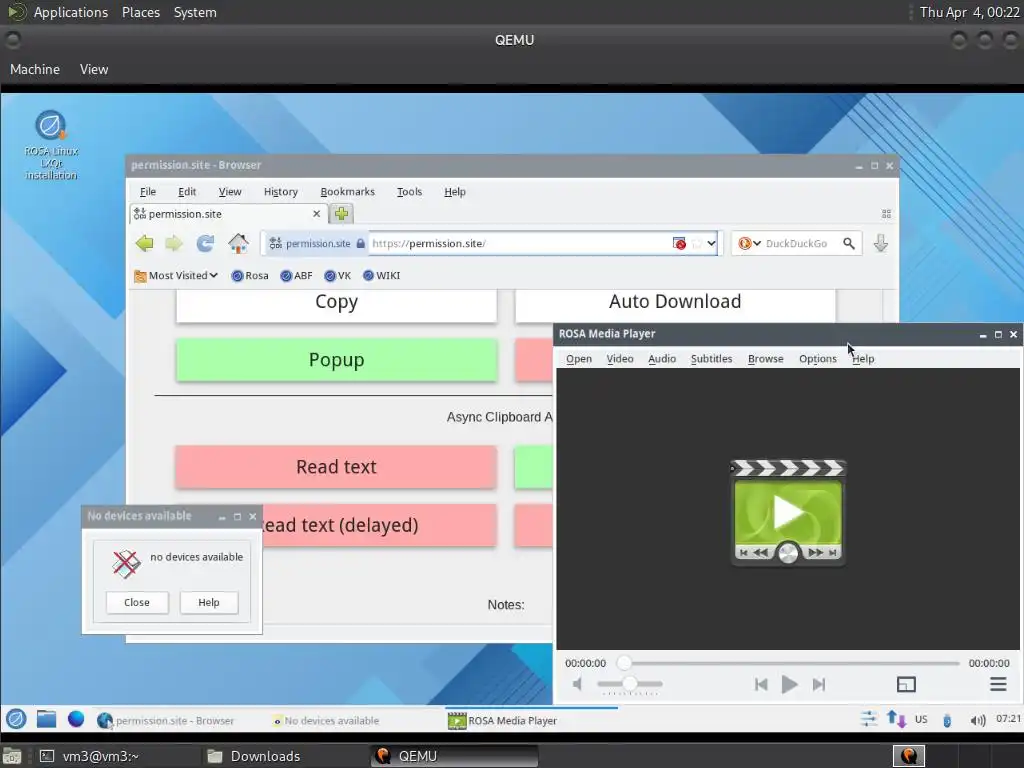Viewport: 1024px width, 768px height.
Task: Click the green Popup button
Action: pyautogui.click(x=336, y=360)
